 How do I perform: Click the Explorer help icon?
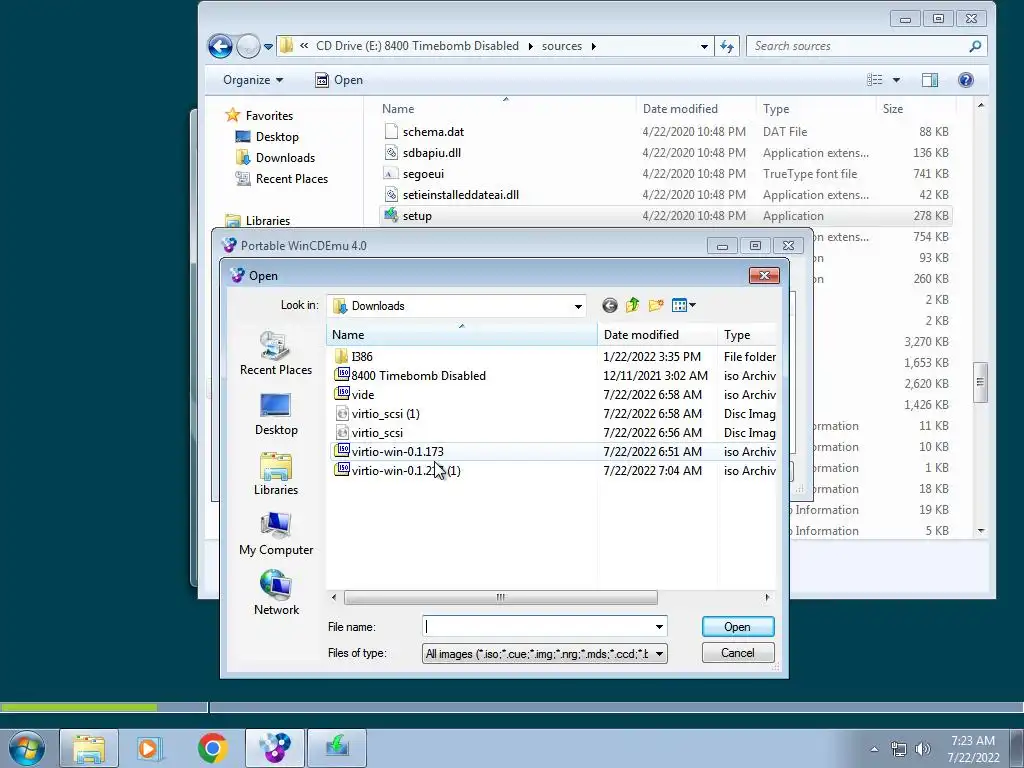(966, 80)
